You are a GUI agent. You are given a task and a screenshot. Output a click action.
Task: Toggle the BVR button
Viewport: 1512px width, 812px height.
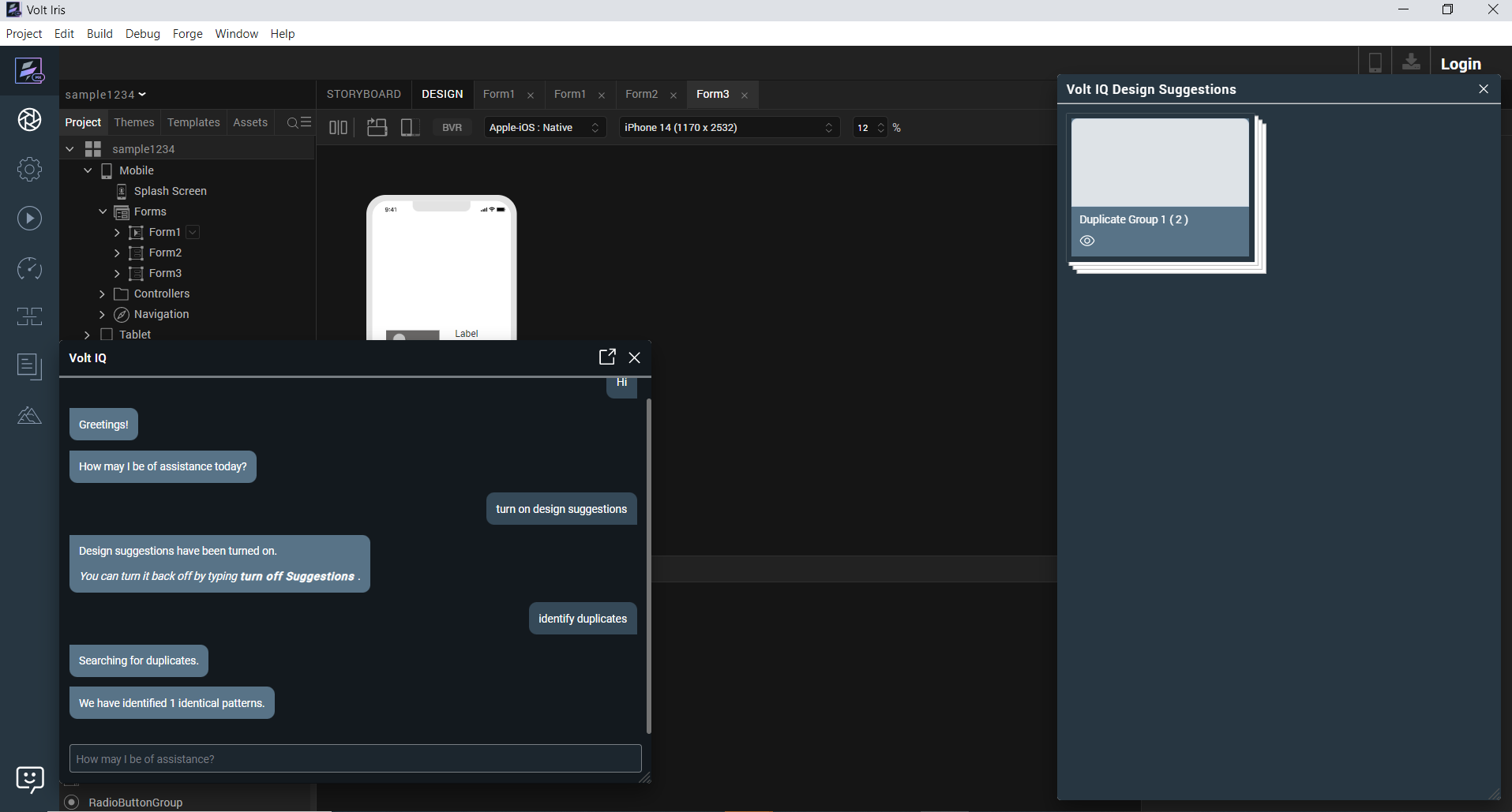point(452,128)
